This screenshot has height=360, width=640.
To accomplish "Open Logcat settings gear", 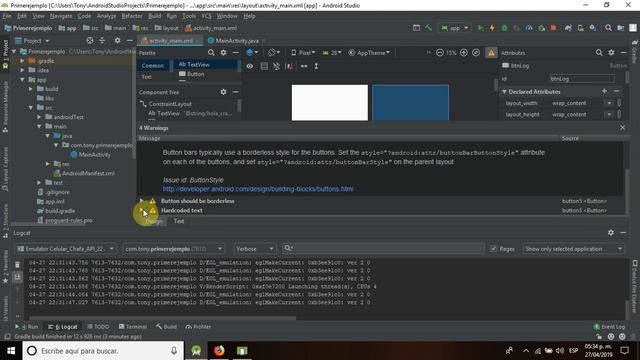I will (x=611, y=232).
